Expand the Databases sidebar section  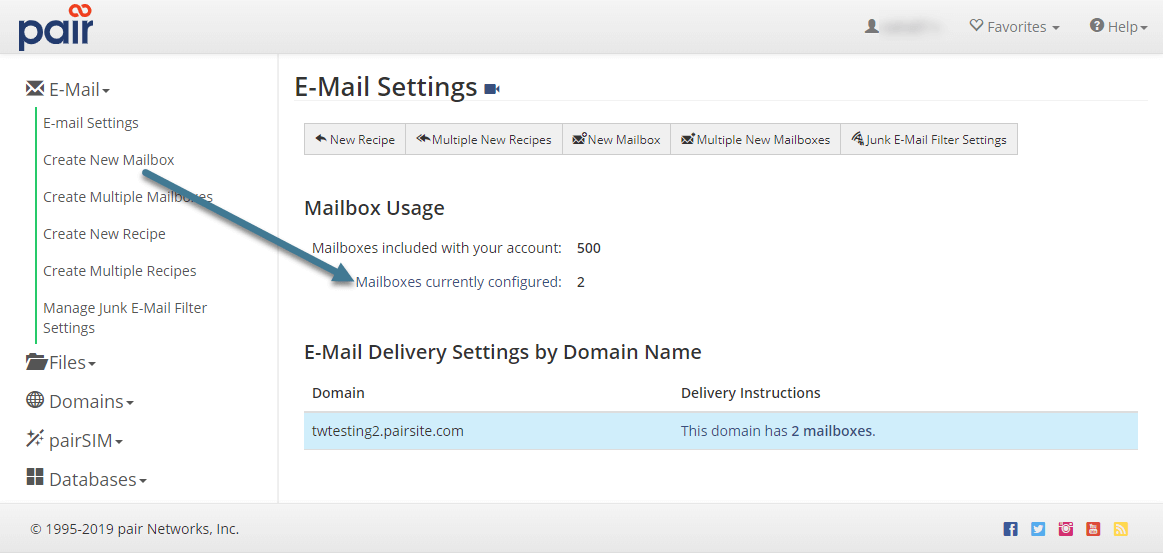pos(86,480)
